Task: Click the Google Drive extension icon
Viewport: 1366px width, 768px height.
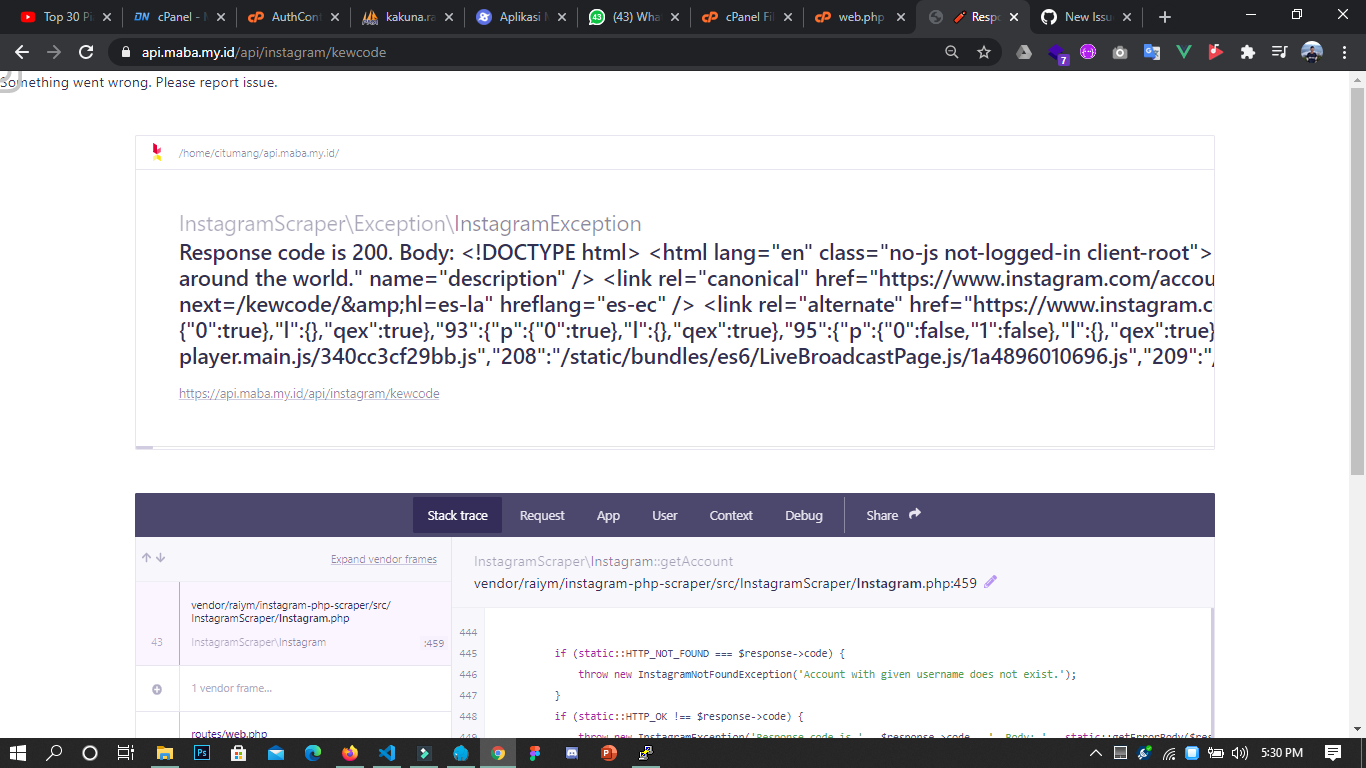Action: pyautogui.click(x=1023, y=52)
